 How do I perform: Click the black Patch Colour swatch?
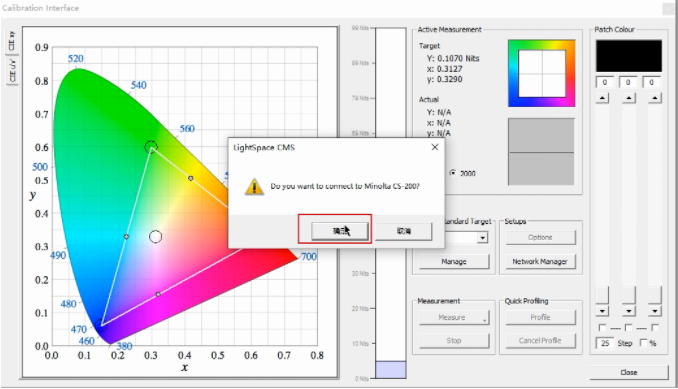629,56
